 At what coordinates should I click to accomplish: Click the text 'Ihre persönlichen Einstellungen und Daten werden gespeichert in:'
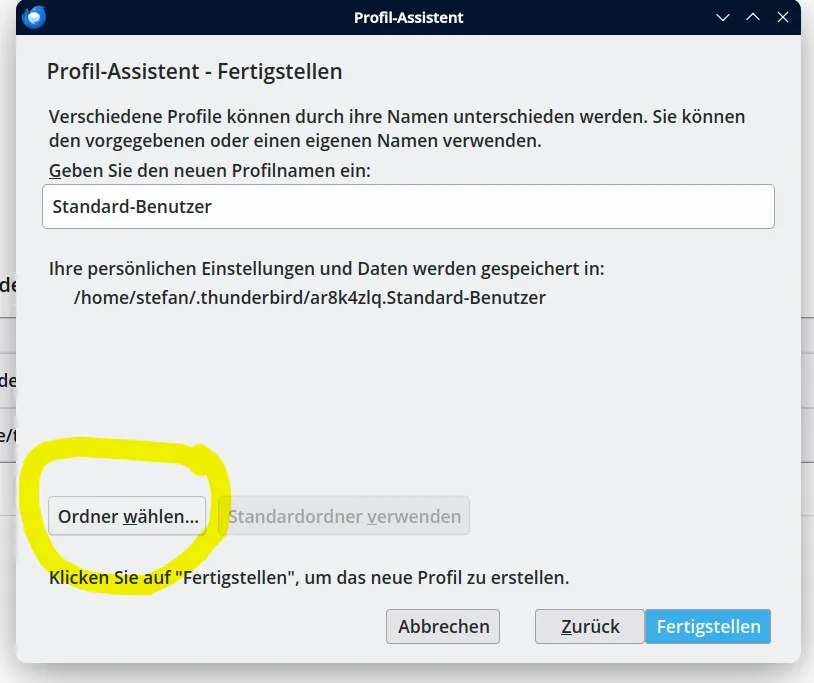[327, 269]
